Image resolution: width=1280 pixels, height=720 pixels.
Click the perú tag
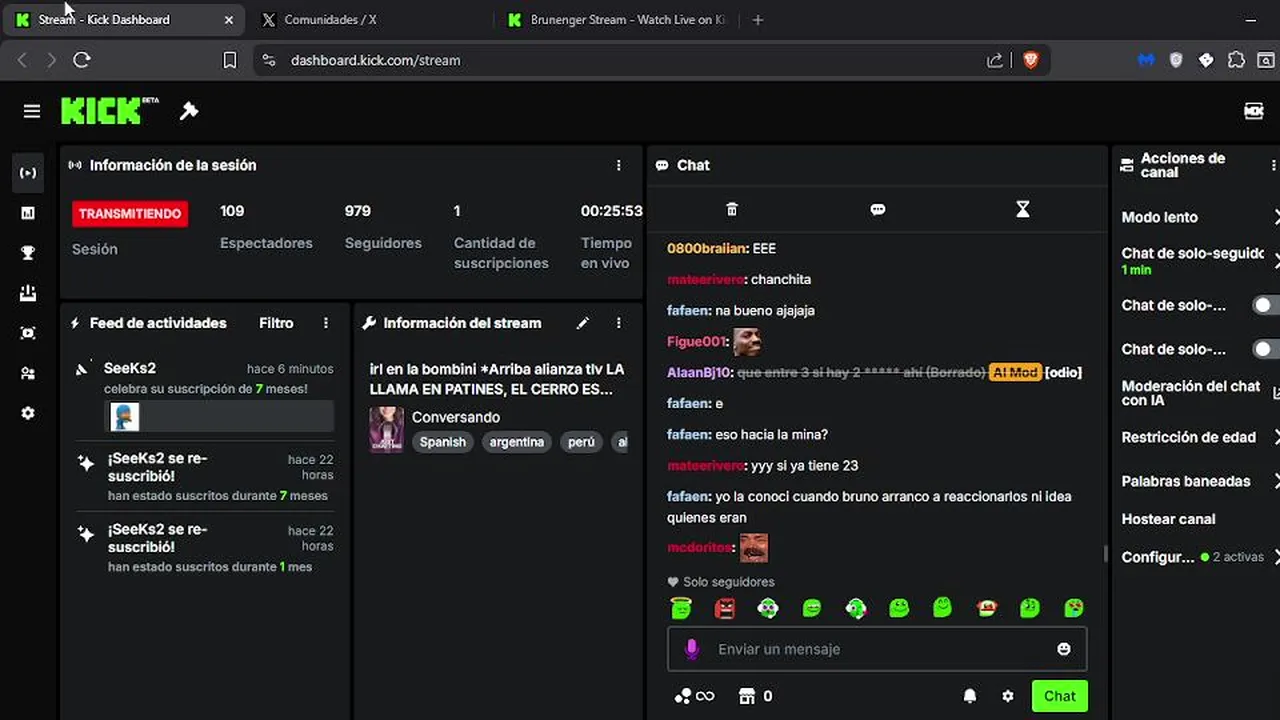[x=581, y=442]
